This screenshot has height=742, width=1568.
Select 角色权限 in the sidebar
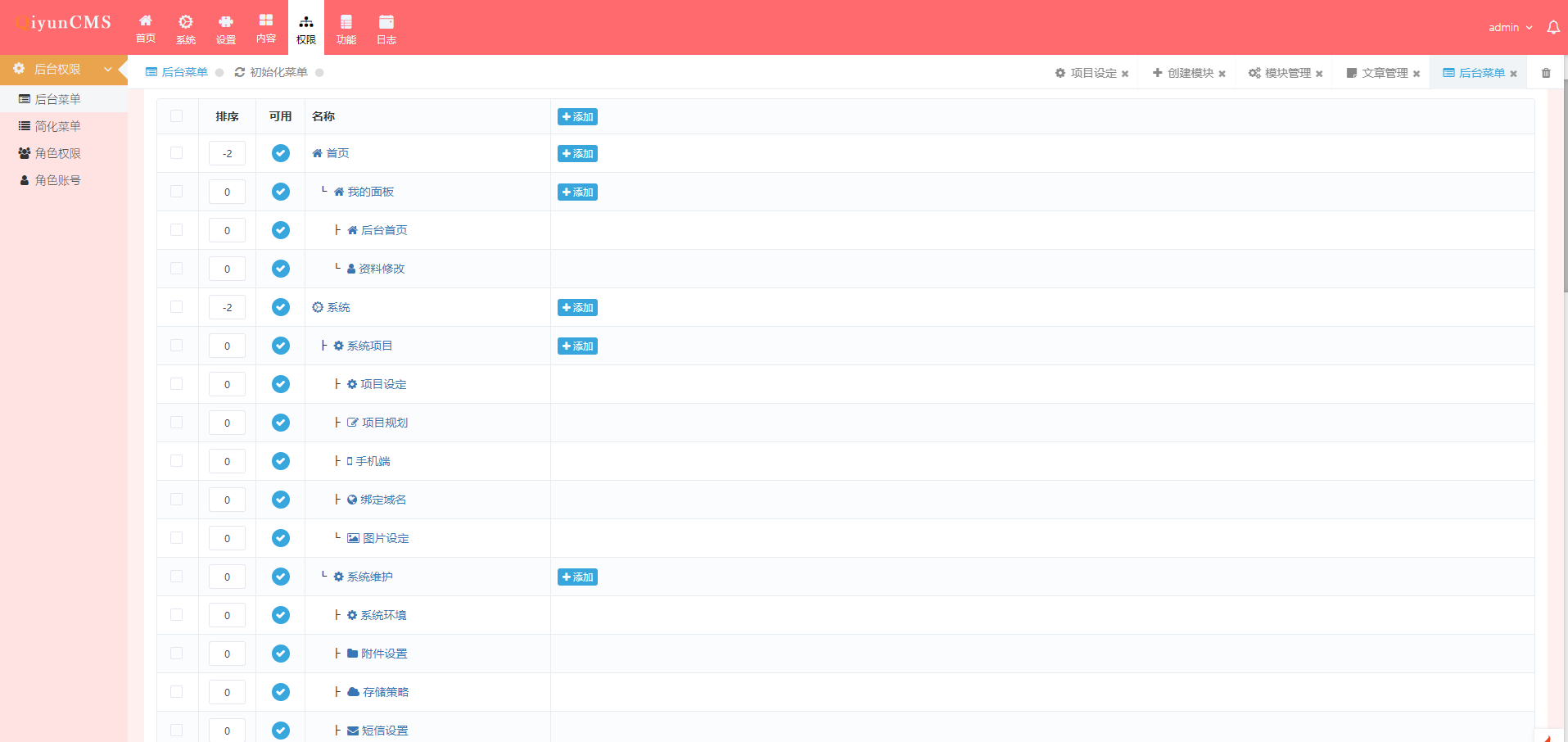click(x=57, y=153)
